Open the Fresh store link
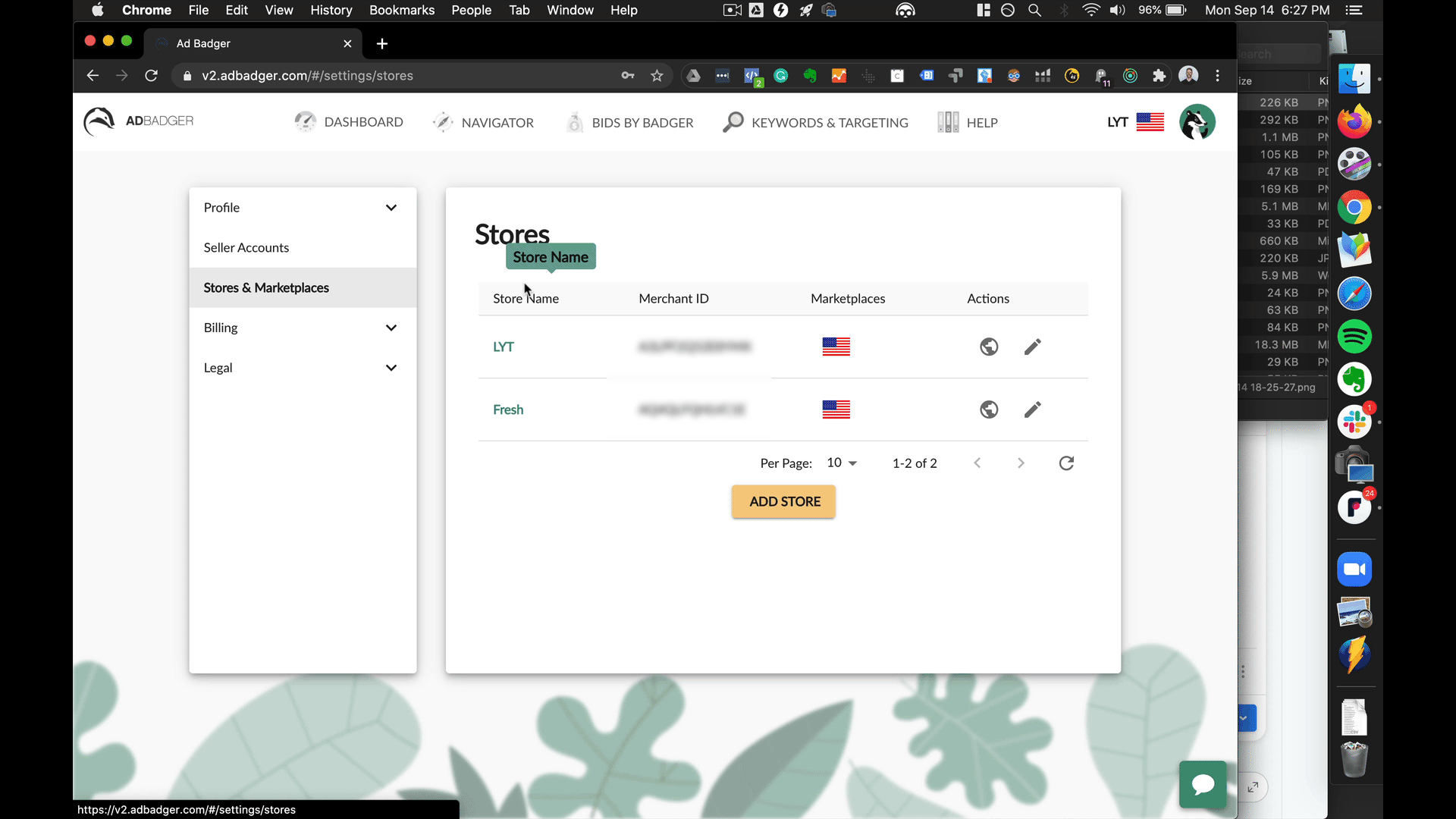Screen dimensions: 1456x819 tap(508, 409)
